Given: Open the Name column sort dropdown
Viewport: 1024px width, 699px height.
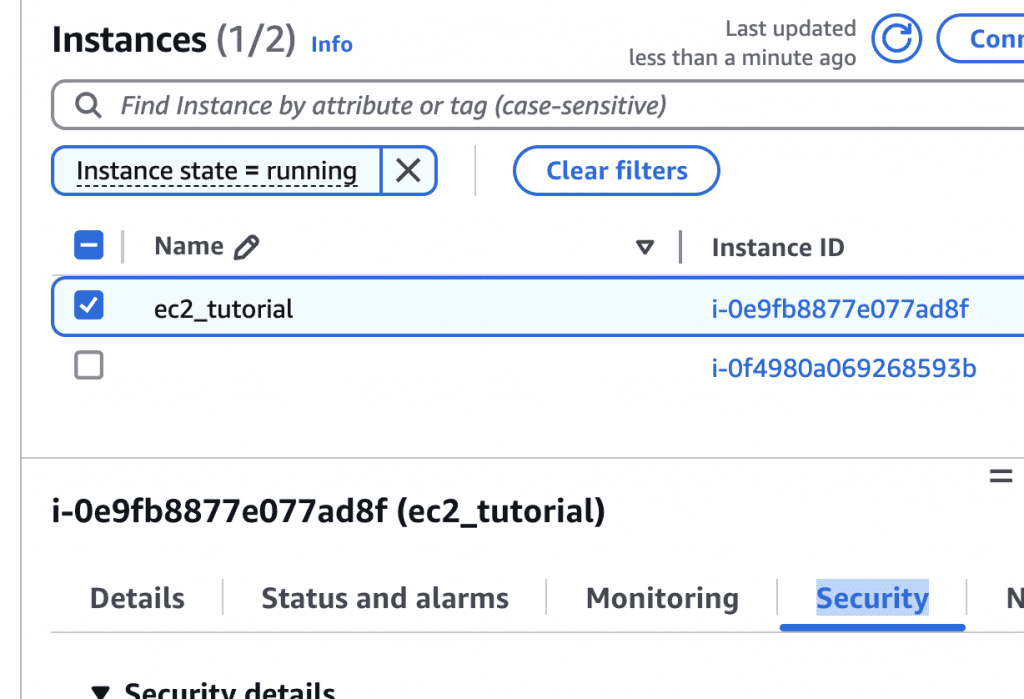Looking at the screenshot, I should [646, 246].
